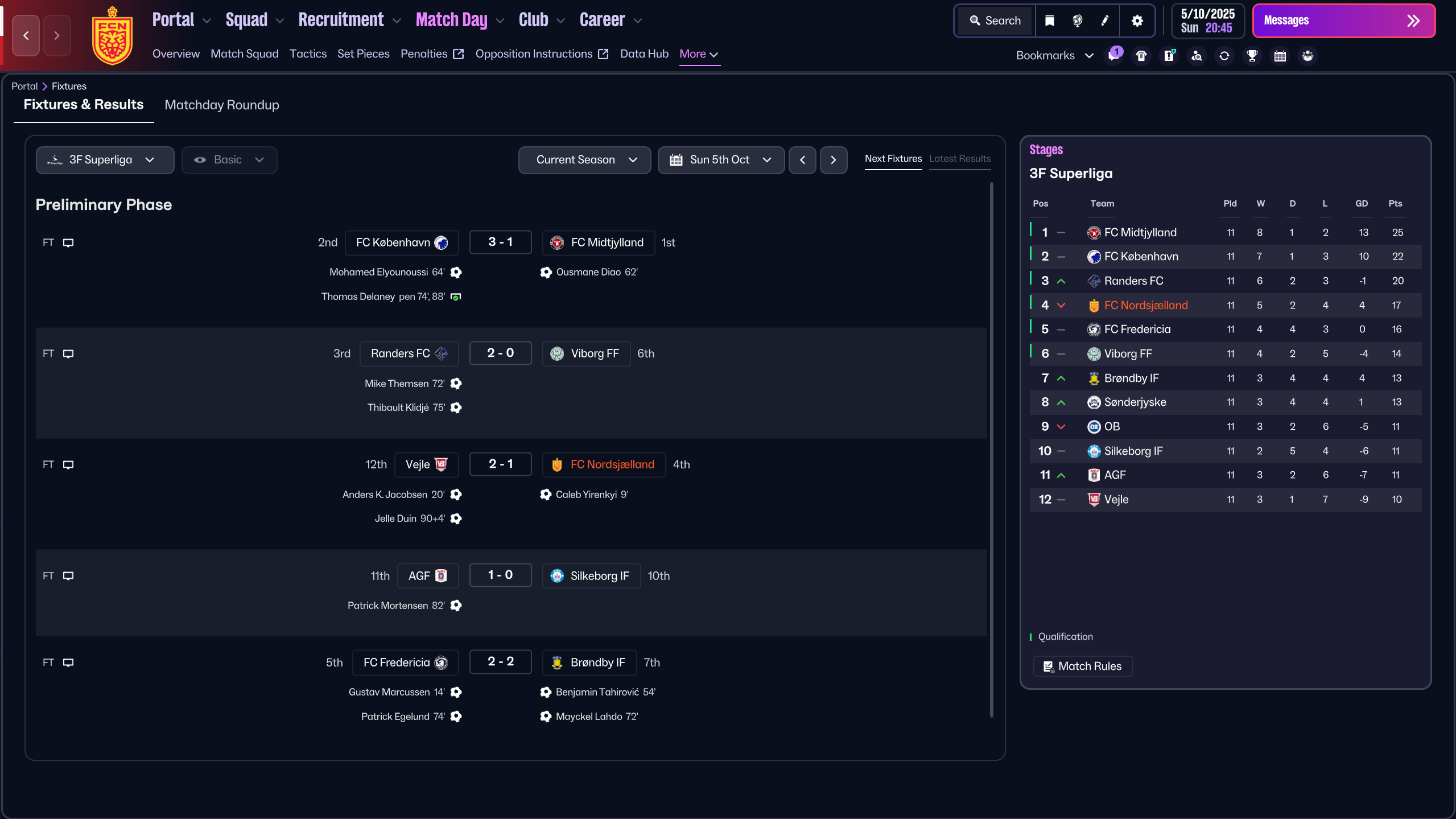This screenshot has width=1456, height=819.
Task: Click the Vejle team button in fixtures list
Action: [x=426, y=464]
